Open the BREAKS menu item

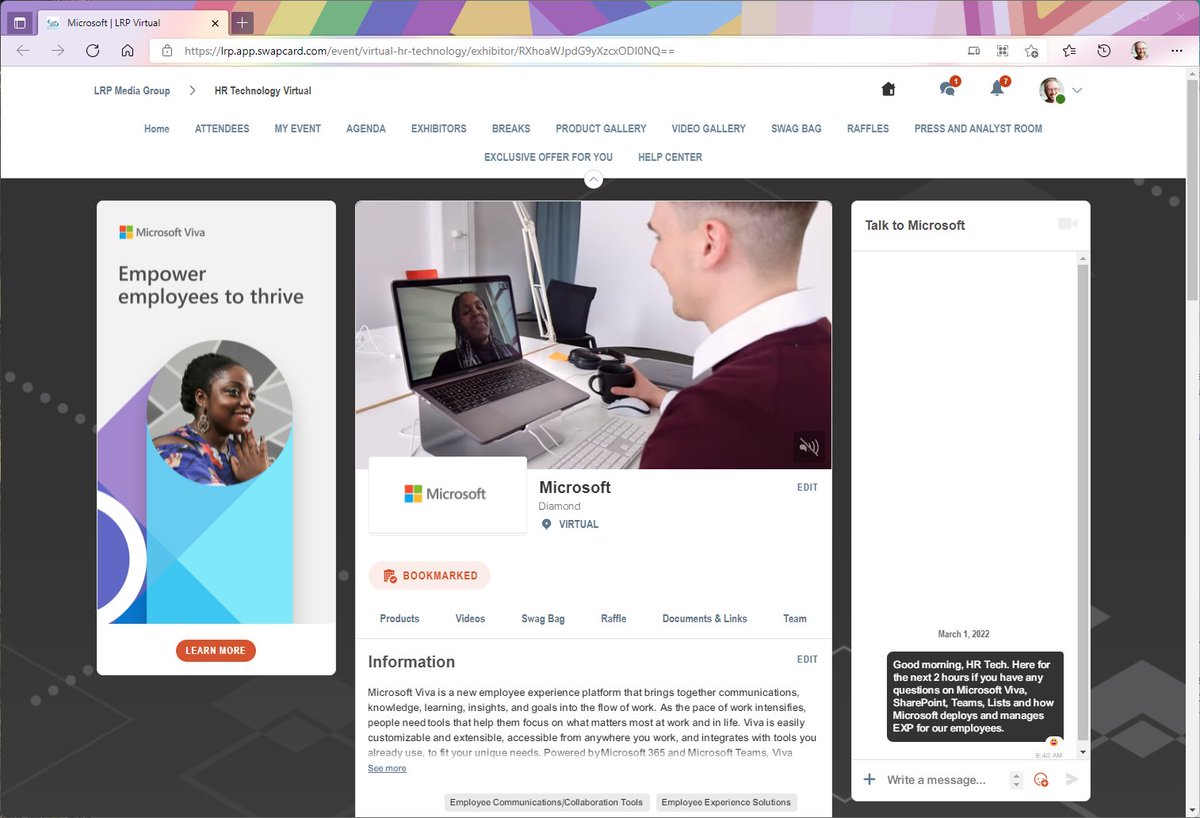pos(511,129)
